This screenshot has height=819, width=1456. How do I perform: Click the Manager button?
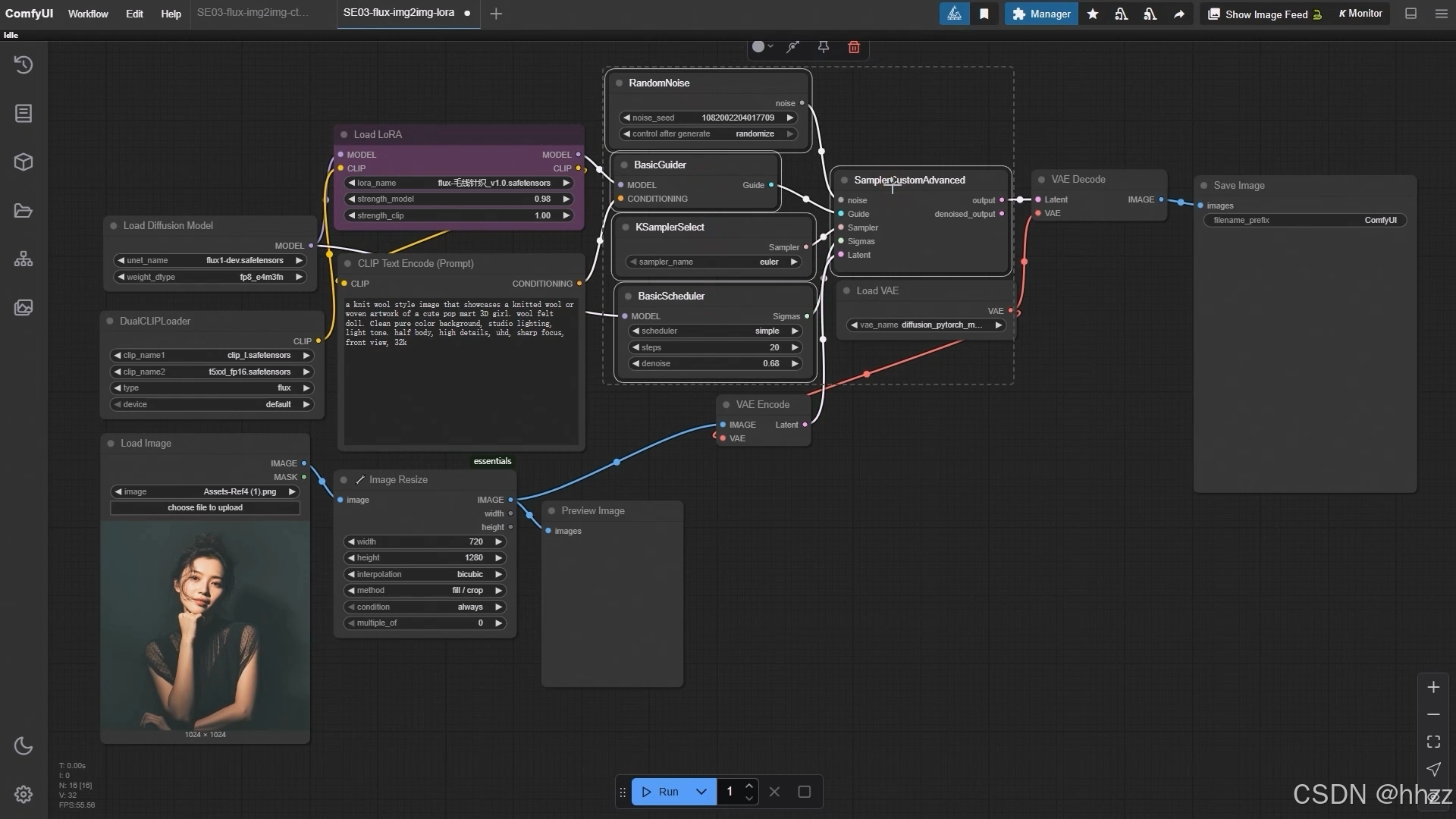(x=1041, y=14)
